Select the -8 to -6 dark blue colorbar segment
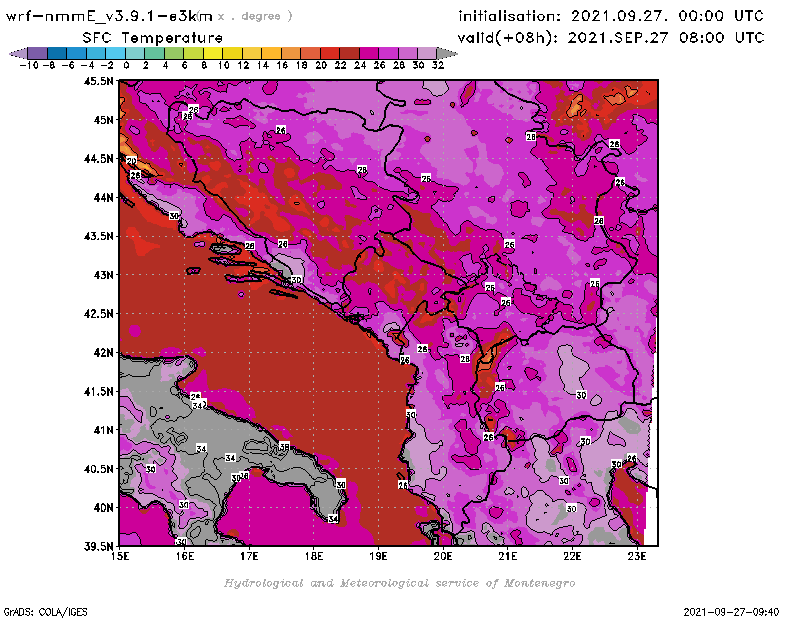 tap(57, 53)
